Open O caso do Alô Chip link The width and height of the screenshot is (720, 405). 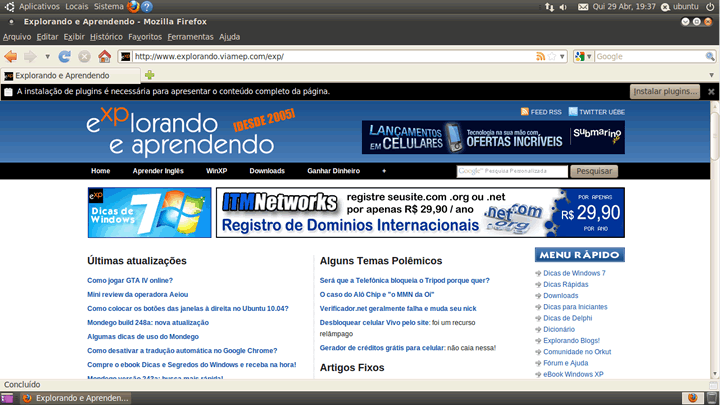[377, 295]
